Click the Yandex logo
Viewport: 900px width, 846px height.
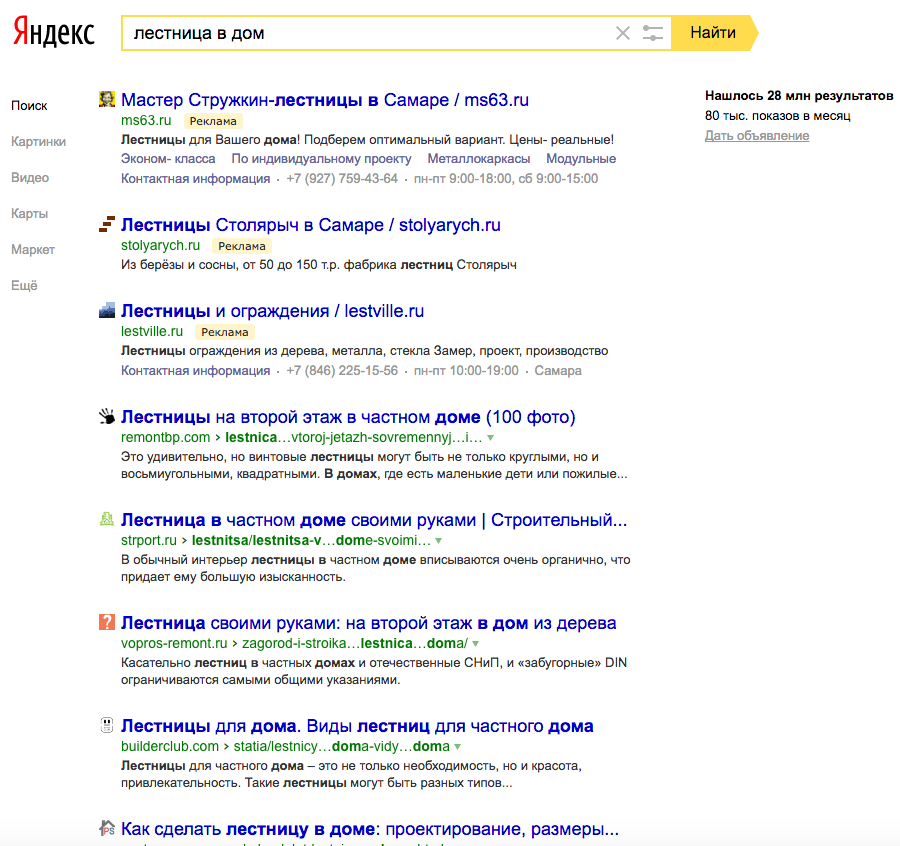click(54, 33)
